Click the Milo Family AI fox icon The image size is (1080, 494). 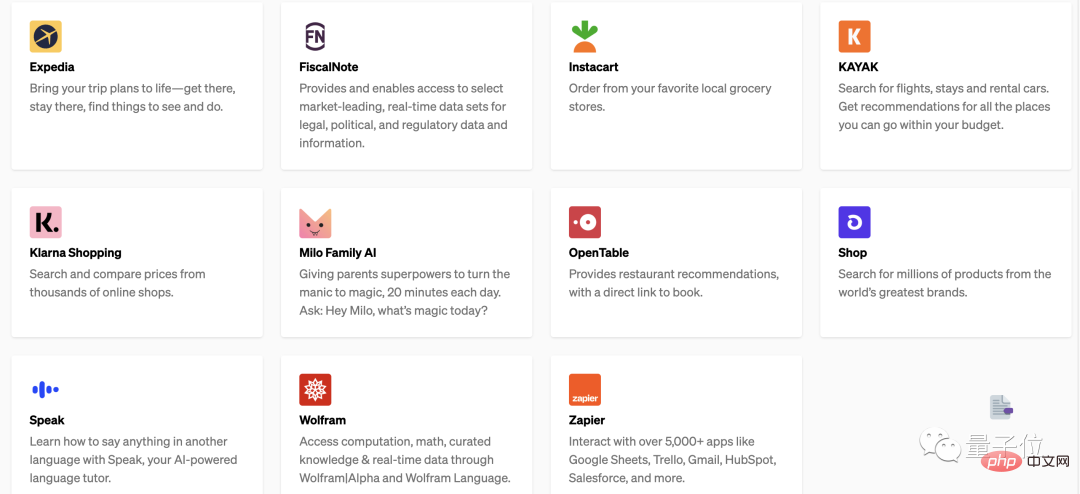tap(315, 223)
